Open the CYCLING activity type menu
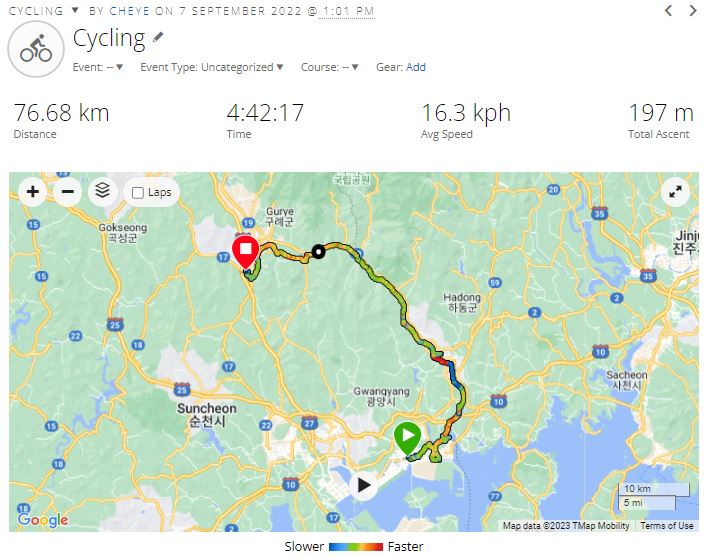The width and height of the screenshot is (710, 557). pyautogui.click(x=44, y=11)
